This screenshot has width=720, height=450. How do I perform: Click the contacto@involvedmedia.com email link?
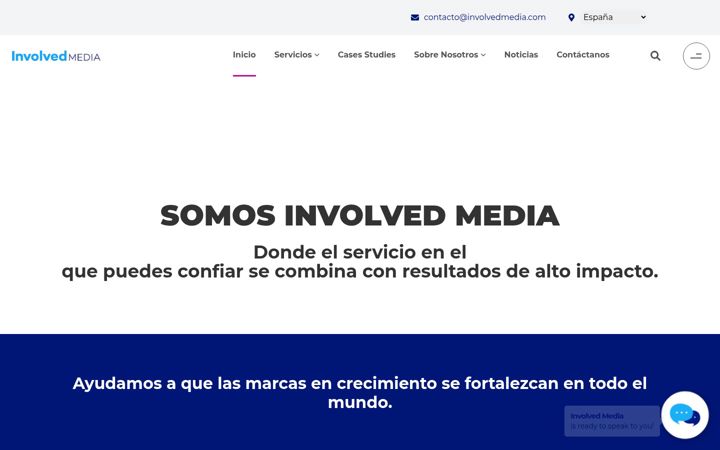pos(484,17)
